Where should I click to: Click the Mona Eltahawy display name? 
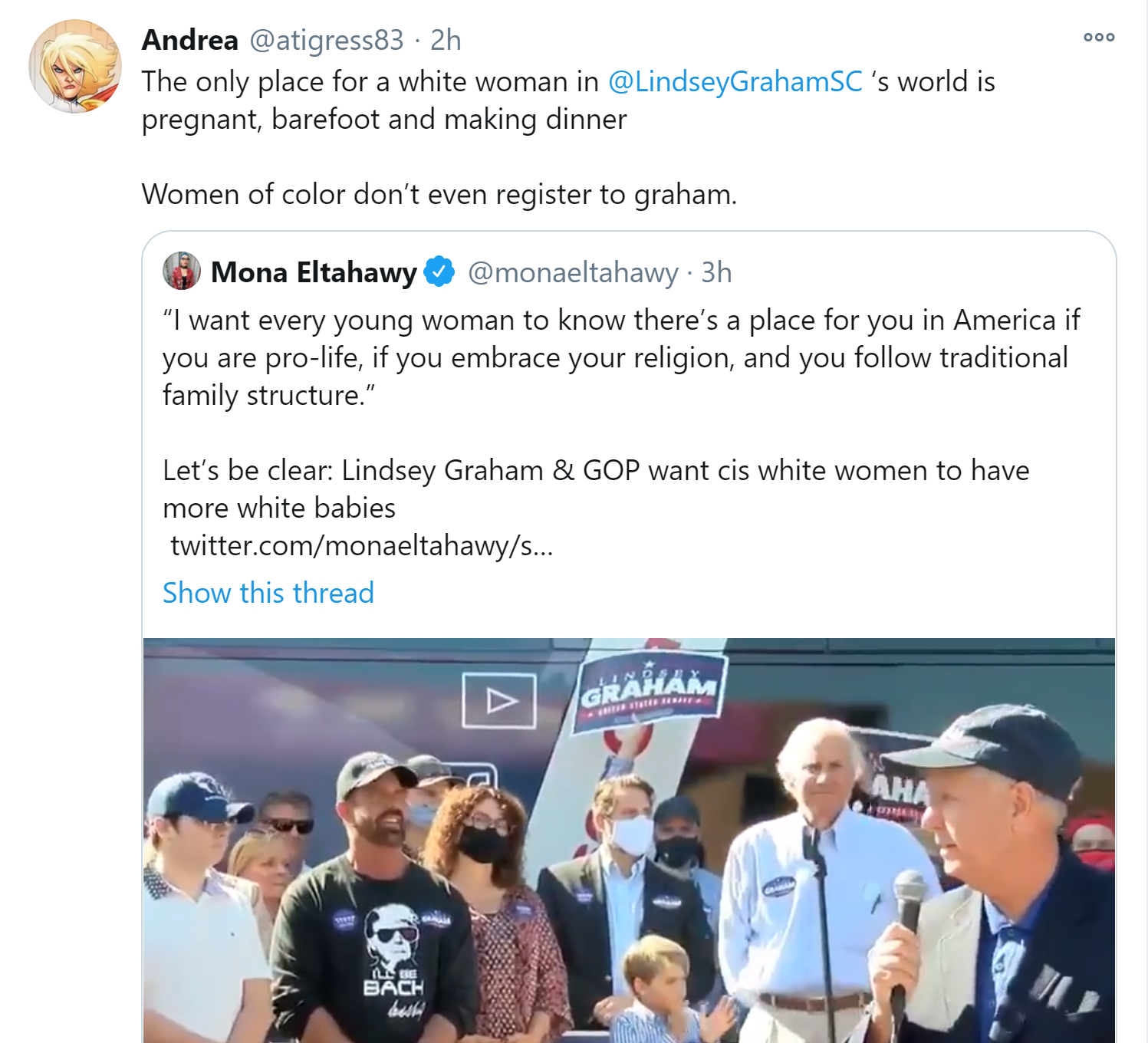coord(314,272)
